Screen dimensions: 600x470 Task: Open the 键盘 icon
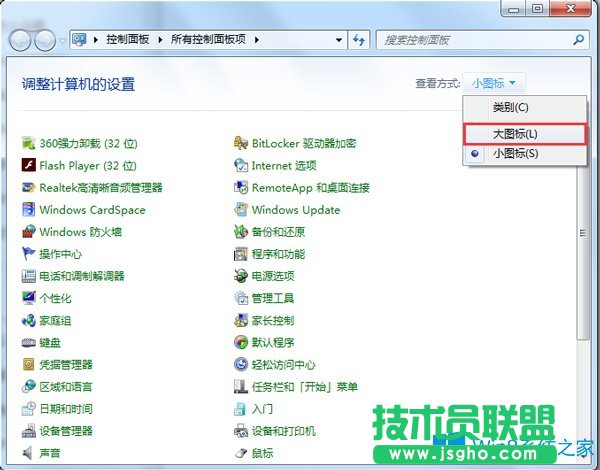29,342
